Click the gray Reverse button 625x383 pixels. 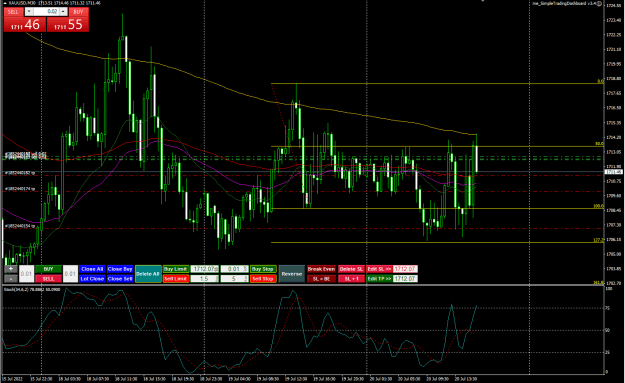[292, 274]
